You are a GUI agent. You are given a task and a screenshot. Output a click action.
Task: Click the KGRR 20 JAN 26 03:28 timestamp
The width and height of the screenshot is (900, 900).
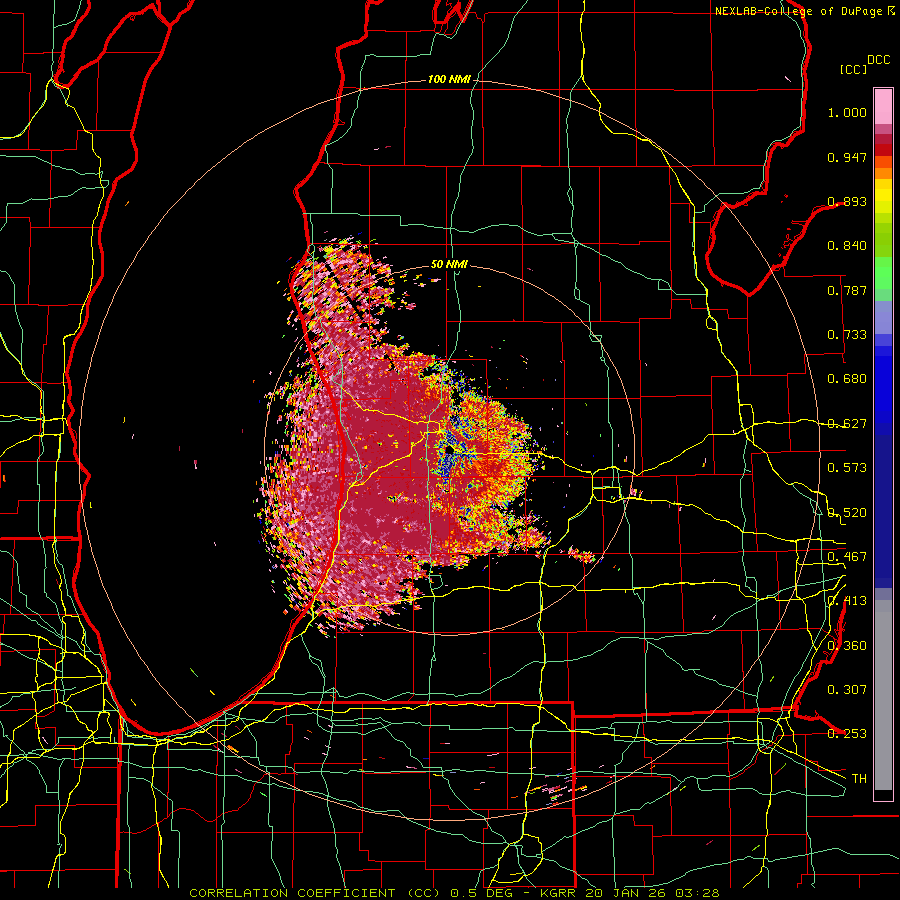coord(630,893)
